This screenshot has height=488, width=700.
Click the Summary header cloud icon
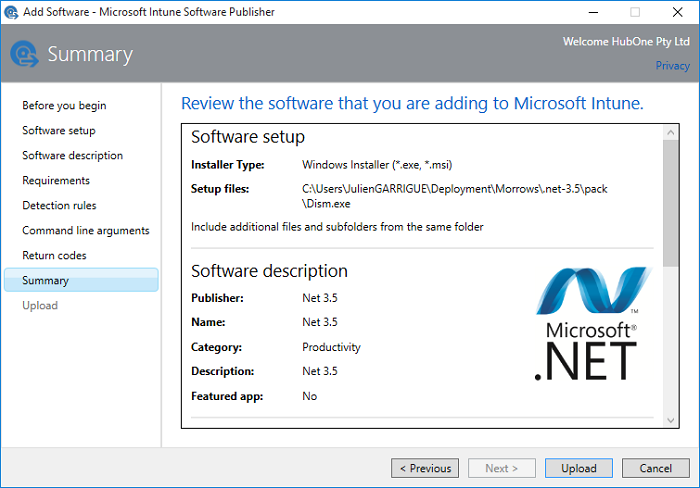click(25, 54)
